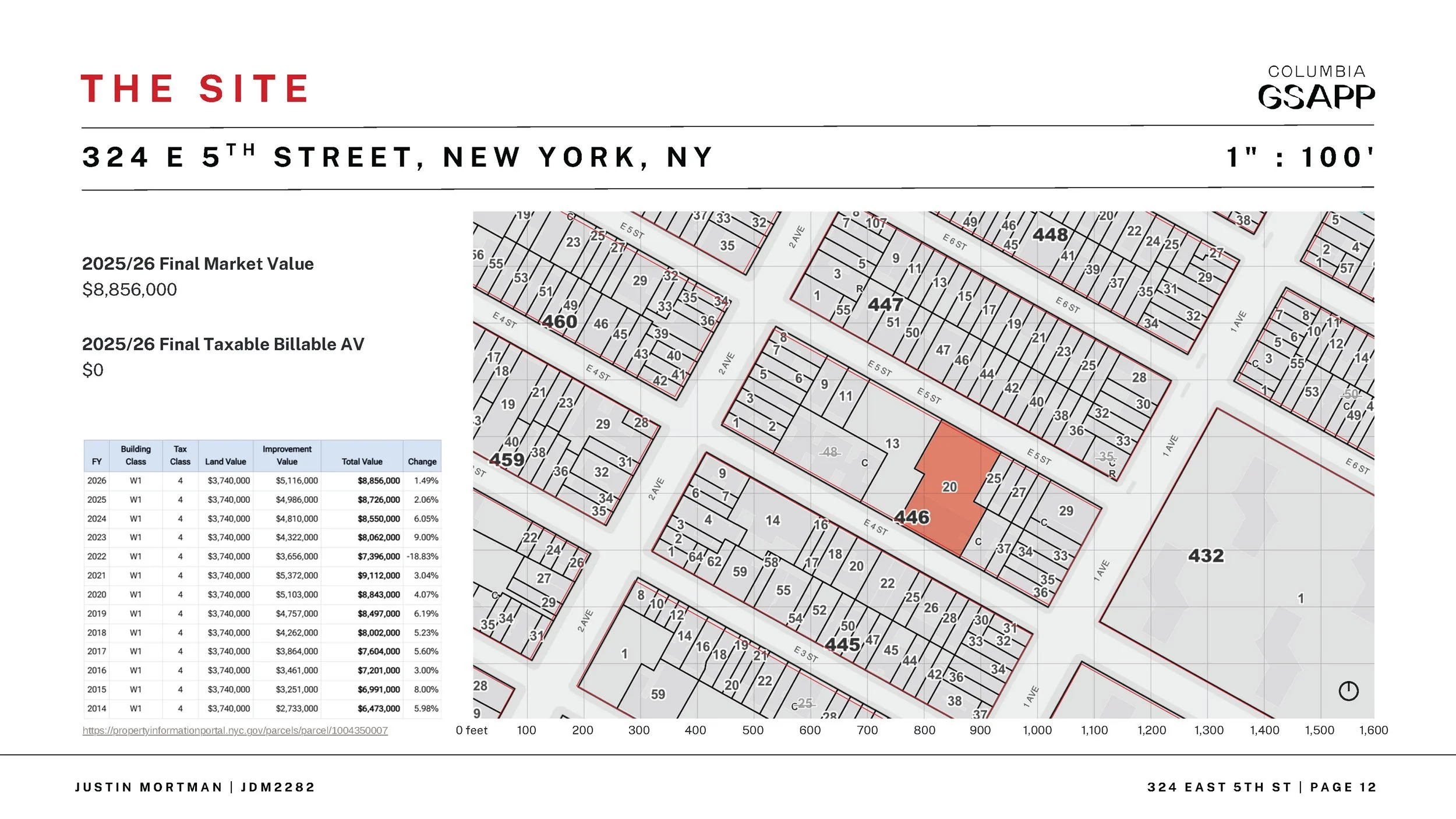Click the north arrow compass icon
The image size is (1456, 819).
pyautogui.click(x=1348, y=691)
